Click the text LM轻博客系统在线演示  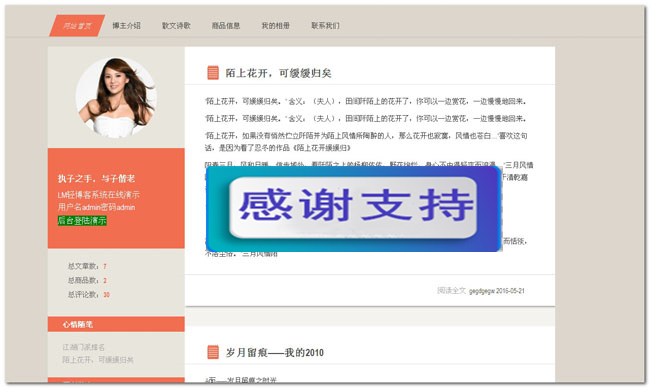pos(99,195)
